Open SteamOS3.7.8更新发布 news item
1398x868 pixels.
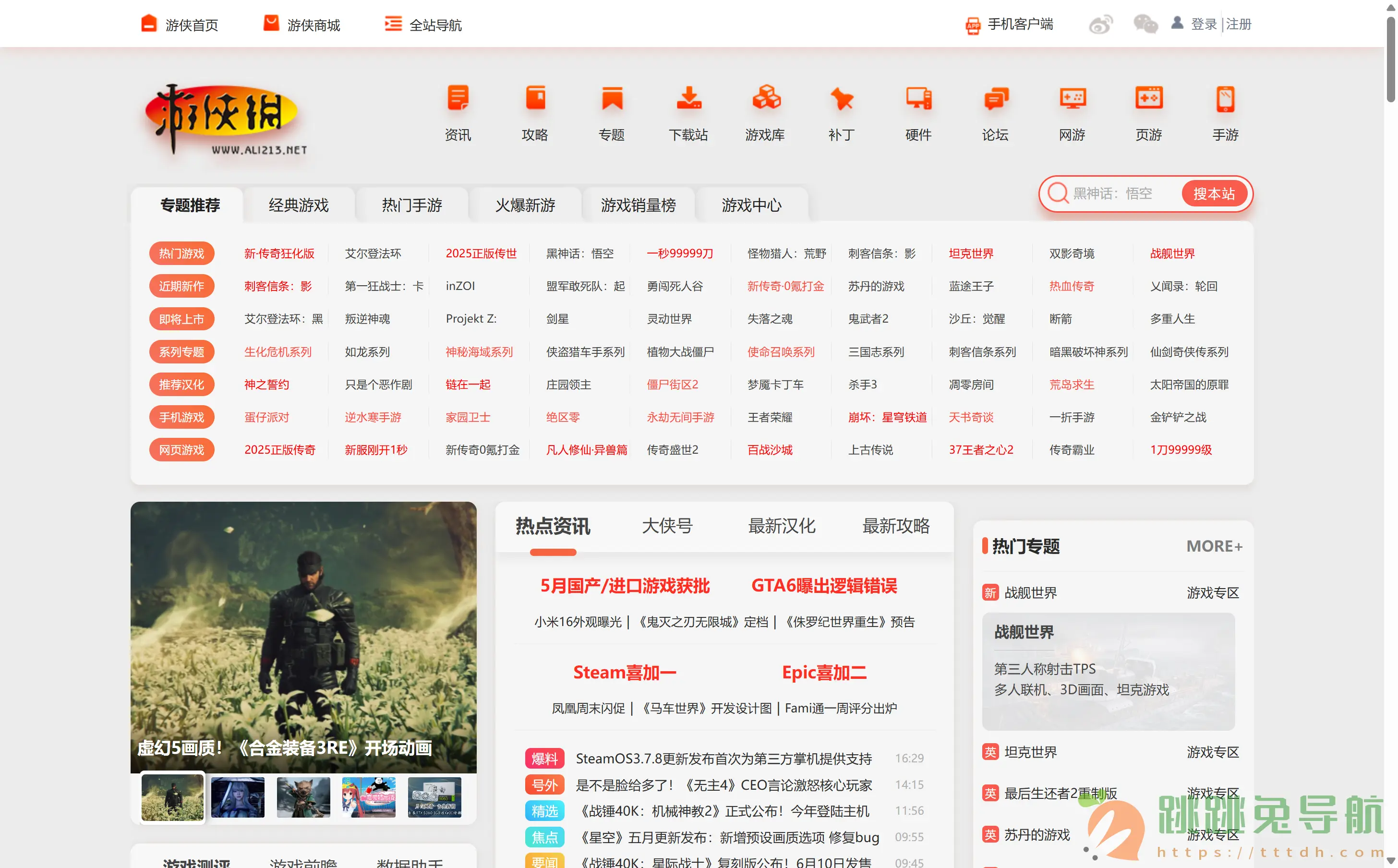point(723,759)
